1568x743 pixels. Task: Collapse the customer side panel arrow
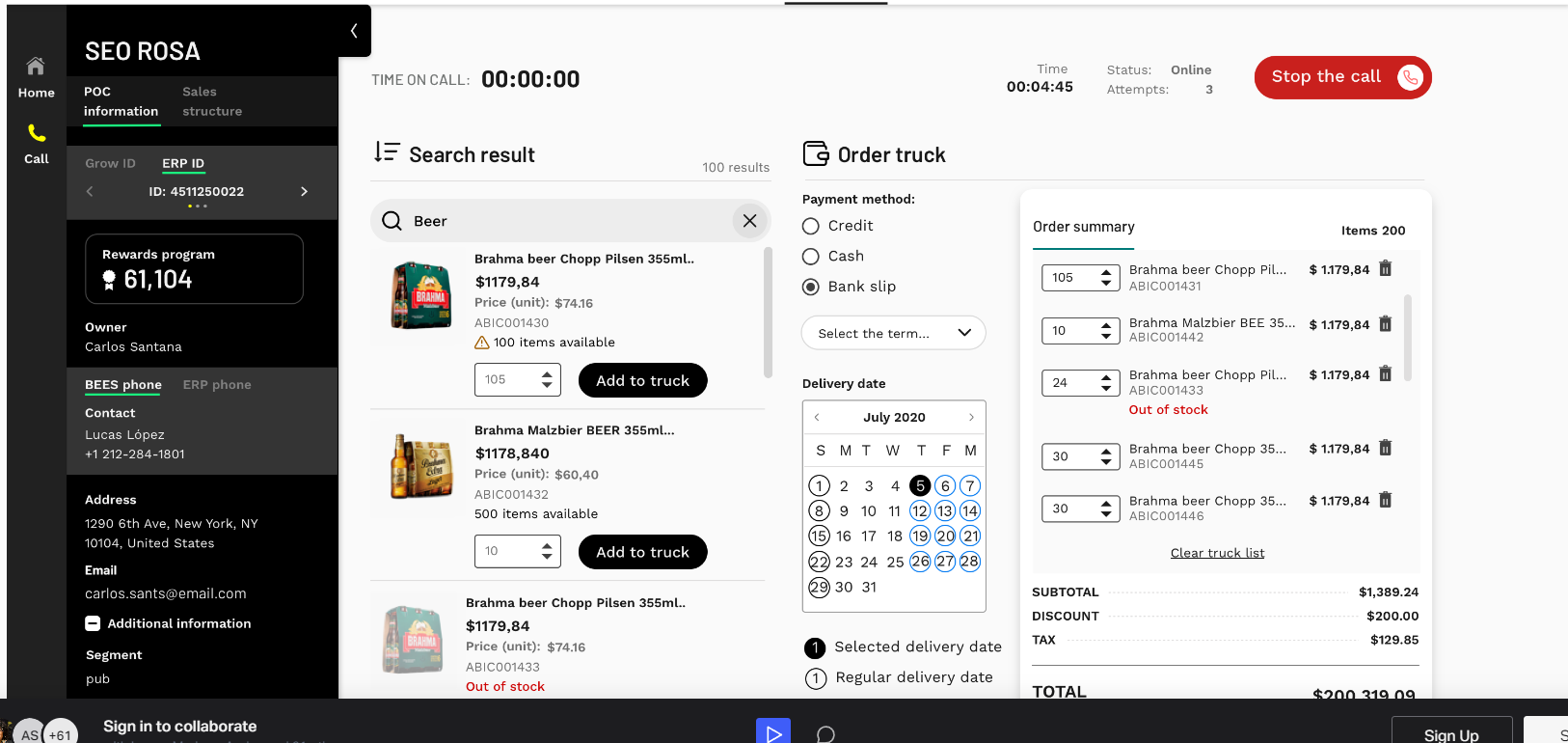[x=354, y=31]
